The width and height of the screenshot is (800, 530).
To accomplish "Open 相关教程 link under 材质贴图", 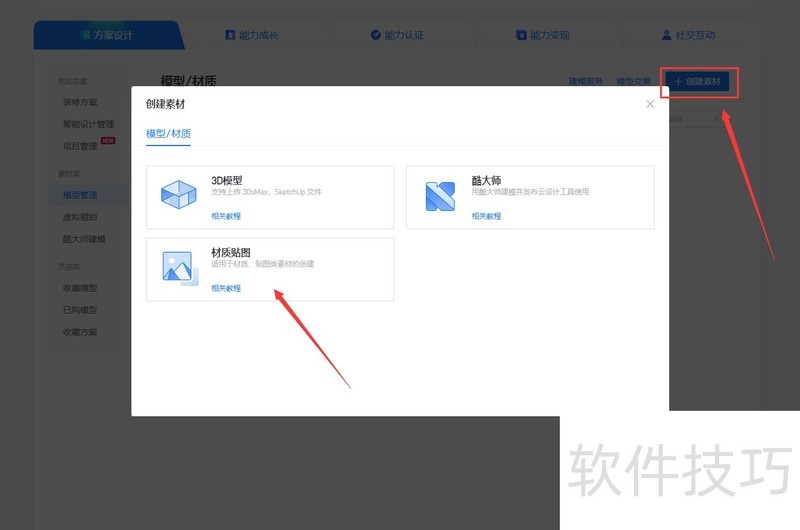I will [226, 288].
